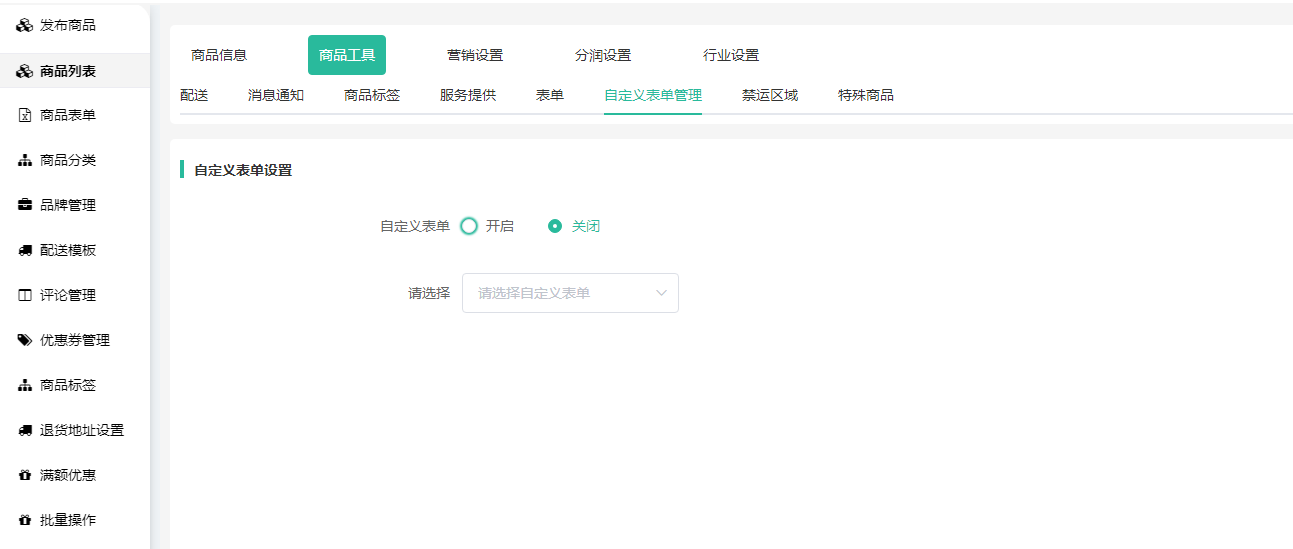Click the 商品表单 spreadsheet file icon
The width and height of the screenshot is (1293, 549).
[x=25, y=116]
